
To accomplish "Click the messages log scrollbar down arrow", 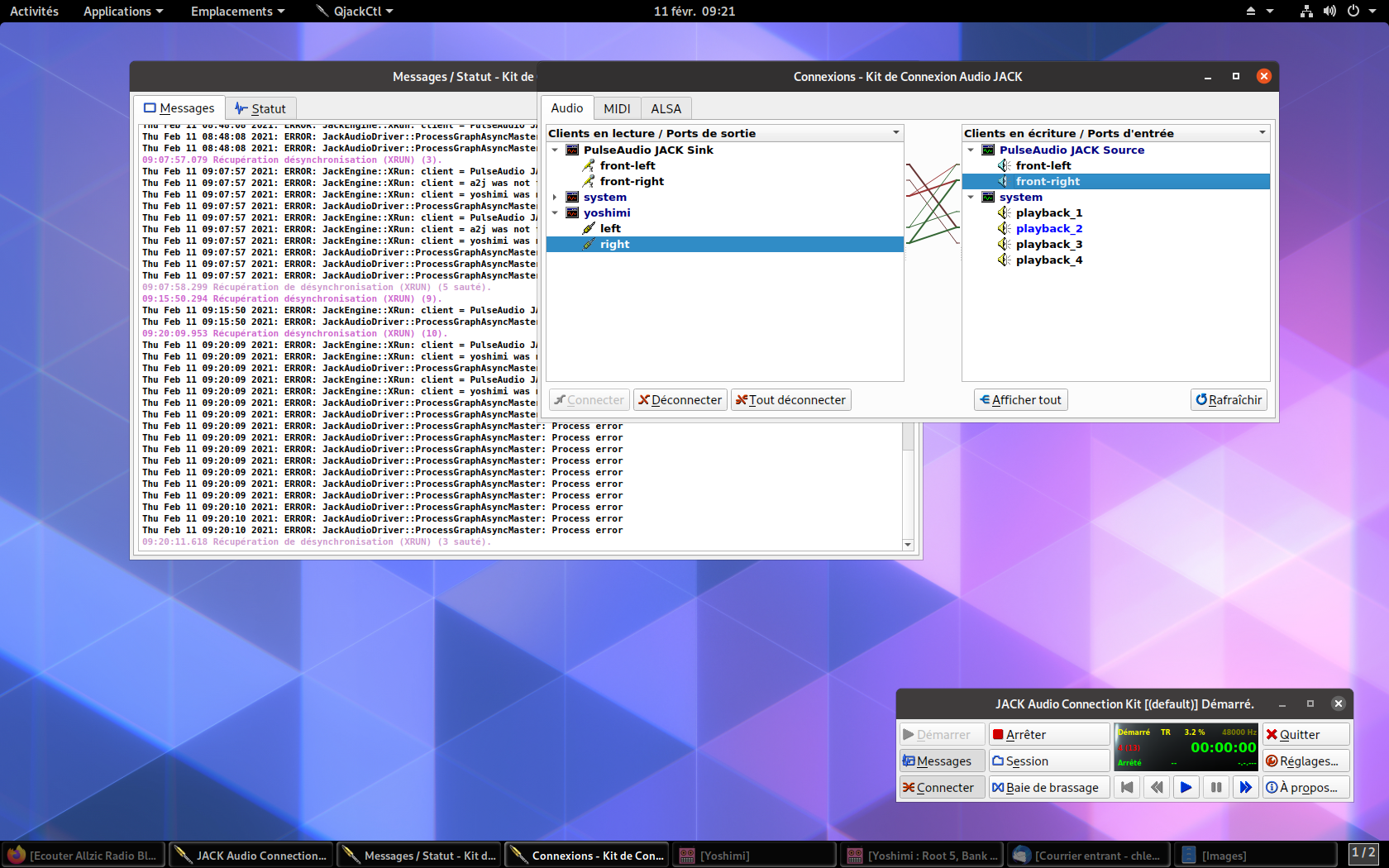I will [908, 544].
